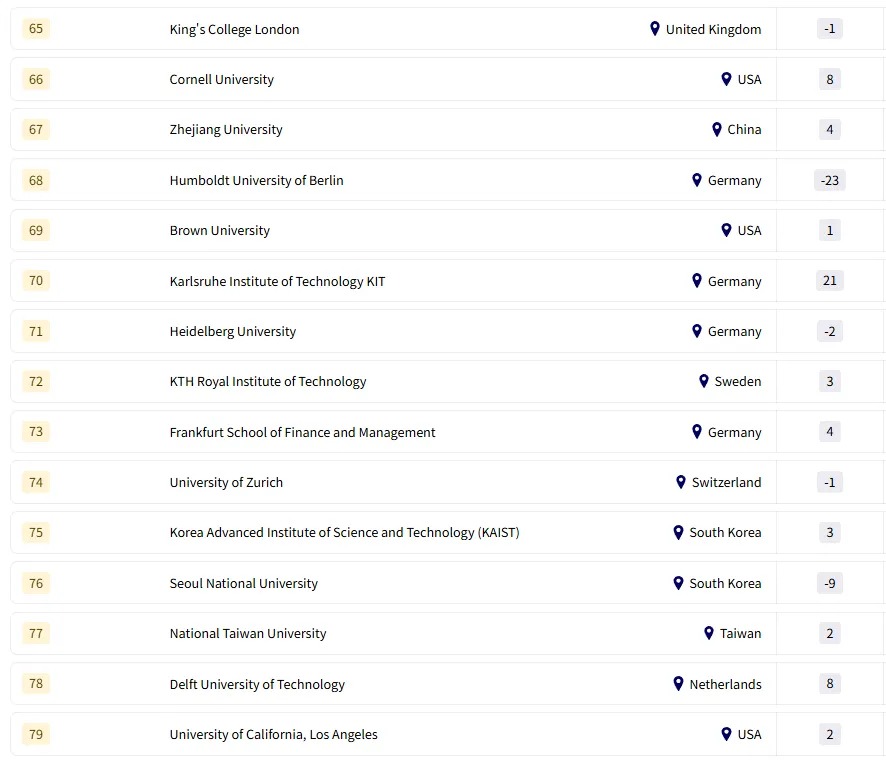This screenshot has height=762, width=886.
Task: Open King's College London entry
Action: click(234, 29)
